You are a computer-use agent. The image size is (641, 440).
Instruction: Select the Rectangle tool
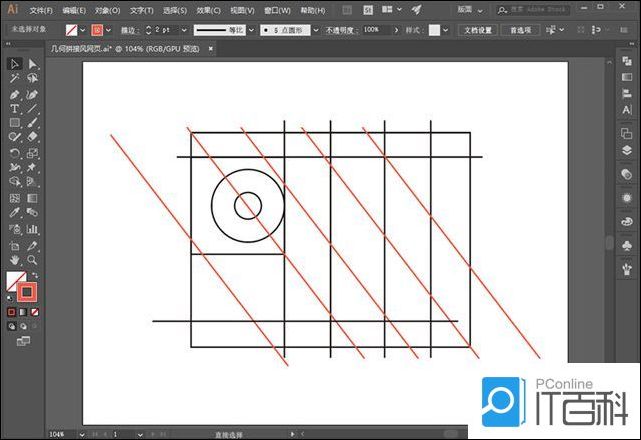15,123
